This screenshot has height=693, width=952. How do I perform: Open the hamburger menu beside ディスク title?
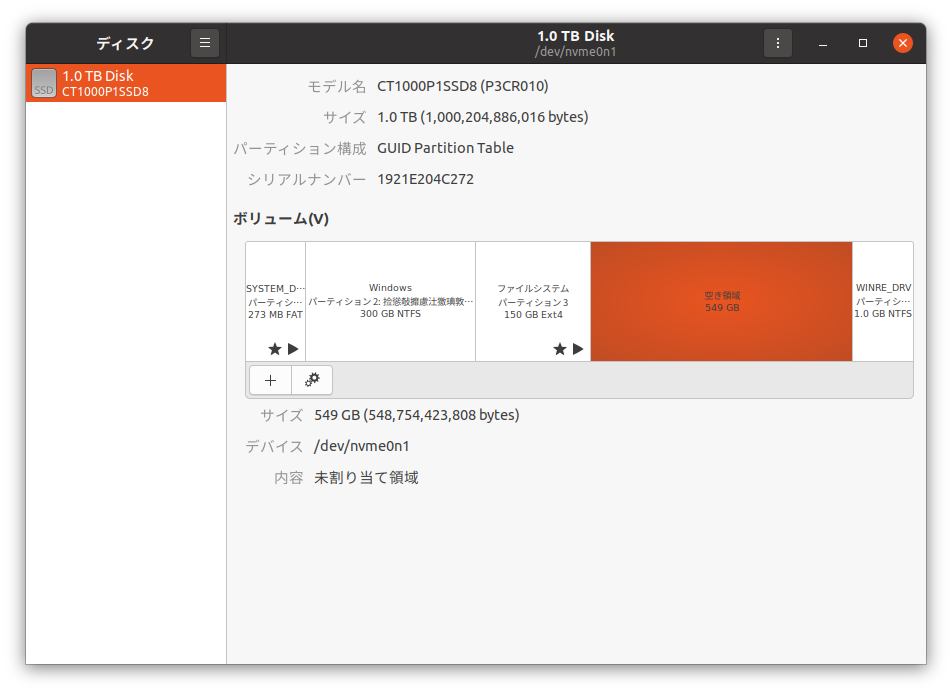pos(205,43)
